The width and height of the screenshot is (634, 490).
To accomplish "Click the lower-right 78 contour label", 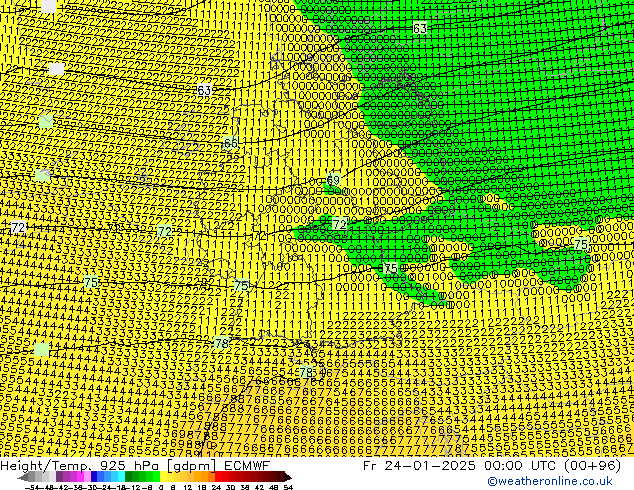I will 306,372.
